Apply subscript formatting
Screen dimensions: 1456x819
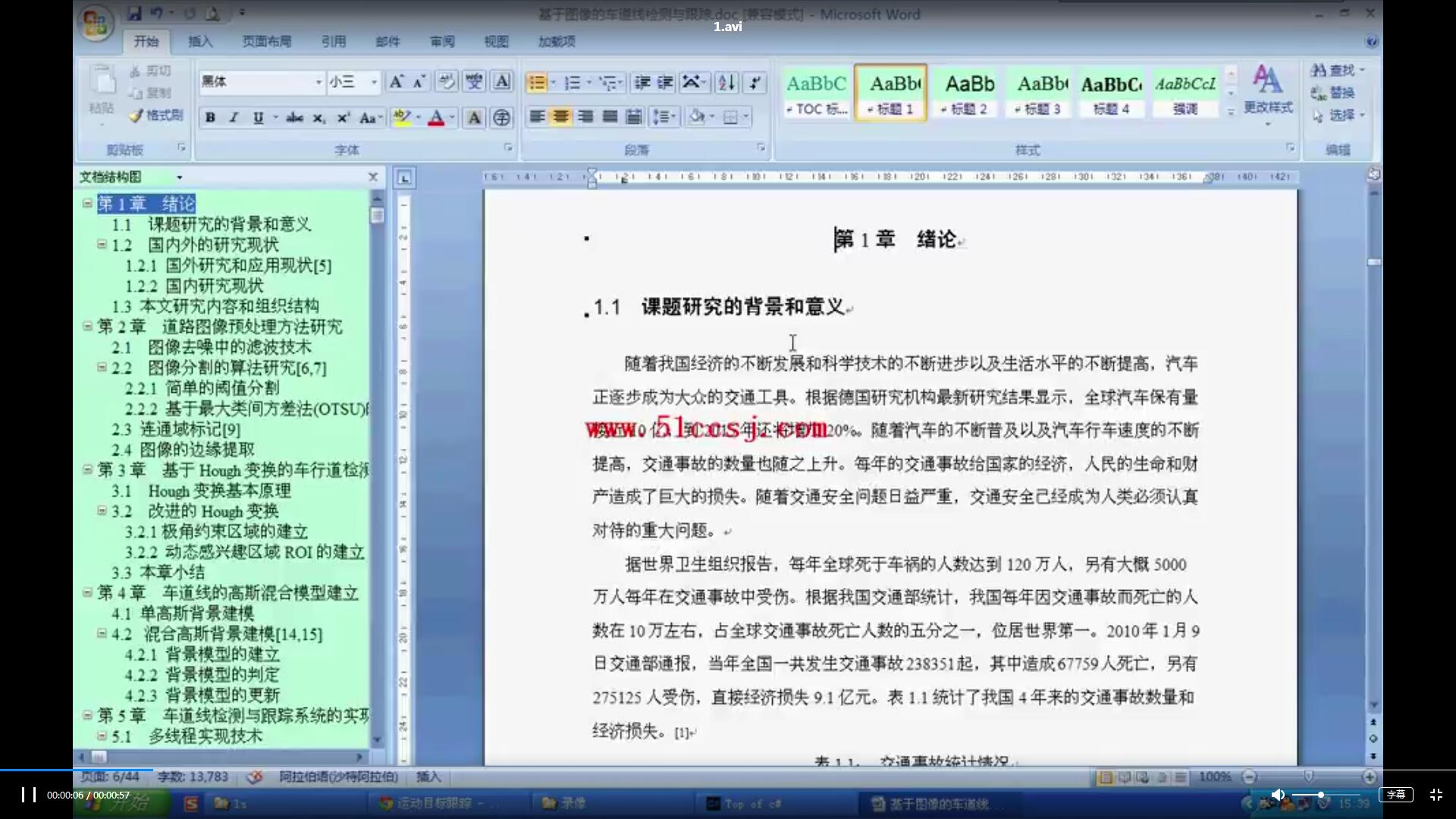319,118
